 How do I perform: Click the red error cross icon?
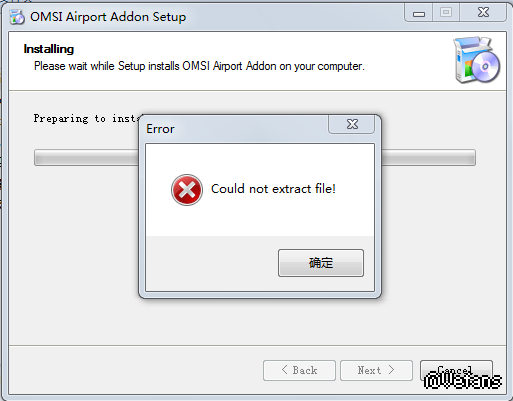[x=187, y=190]
